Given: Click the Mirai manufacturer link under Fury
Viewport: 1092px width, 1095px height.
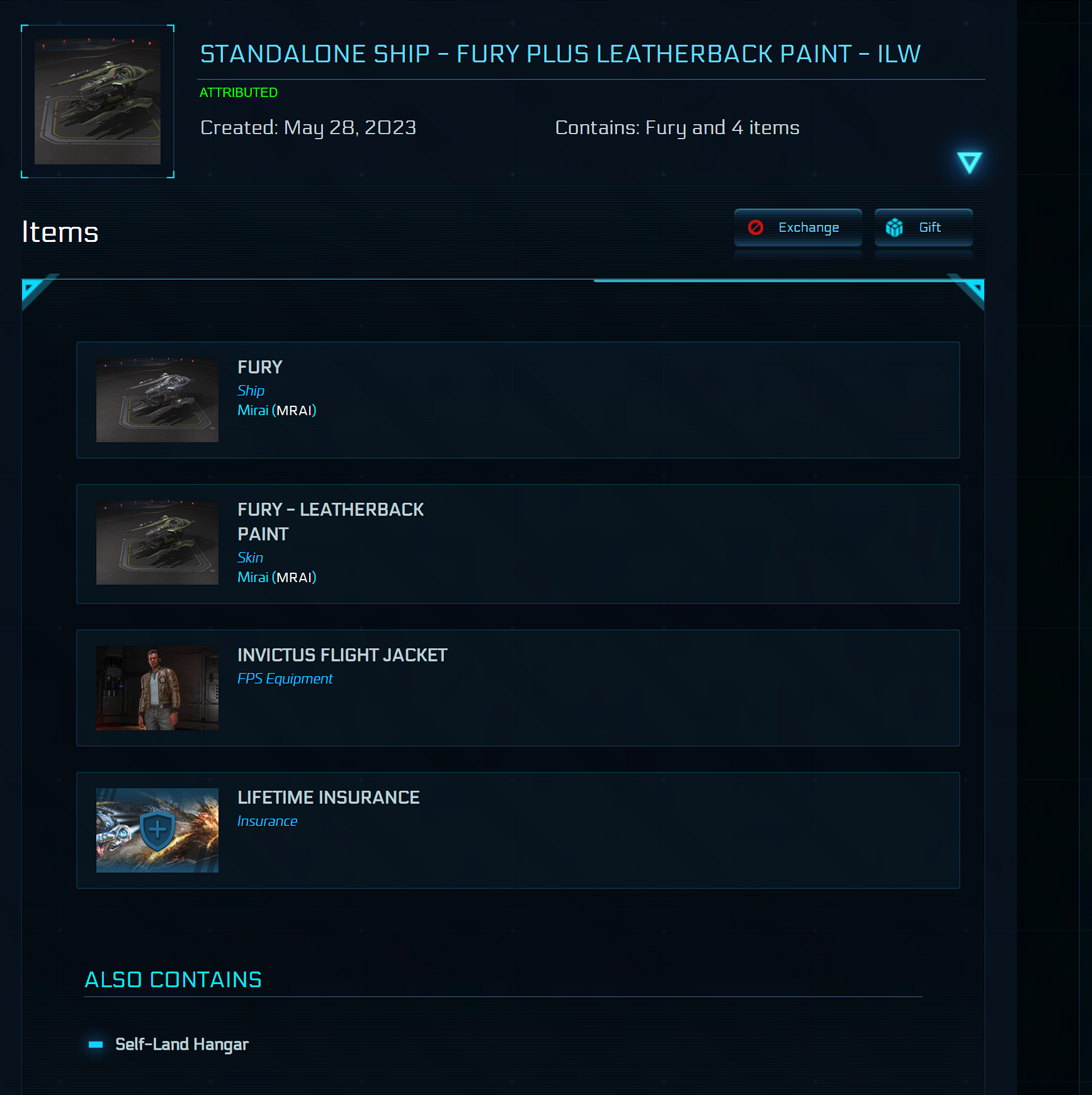Looking at the screenshot, I should [253, 410].
